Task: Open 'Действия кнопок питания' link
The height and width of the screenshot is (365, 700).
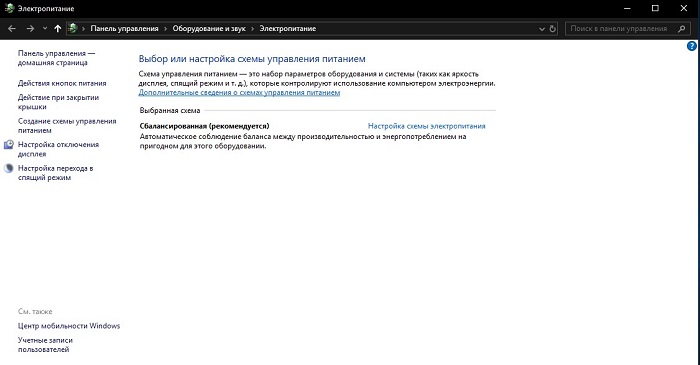Action: click(x=62, y=83)
